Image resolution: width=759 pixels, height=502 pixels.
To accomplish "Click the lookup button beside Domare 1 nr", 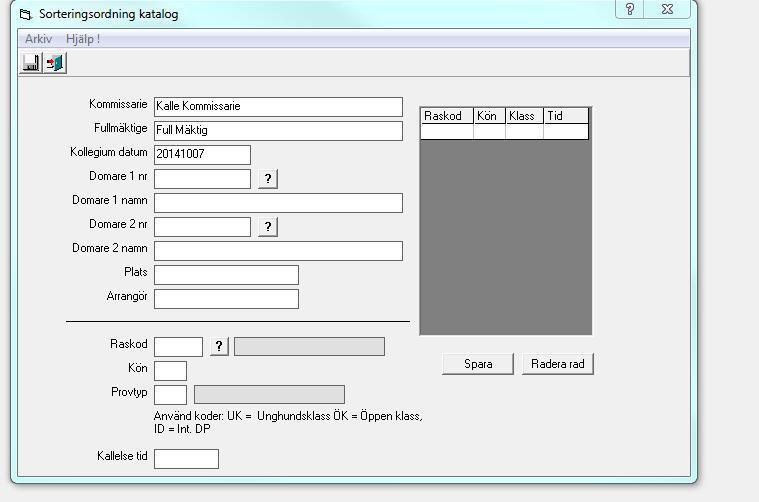I will [x=268, y=179].
